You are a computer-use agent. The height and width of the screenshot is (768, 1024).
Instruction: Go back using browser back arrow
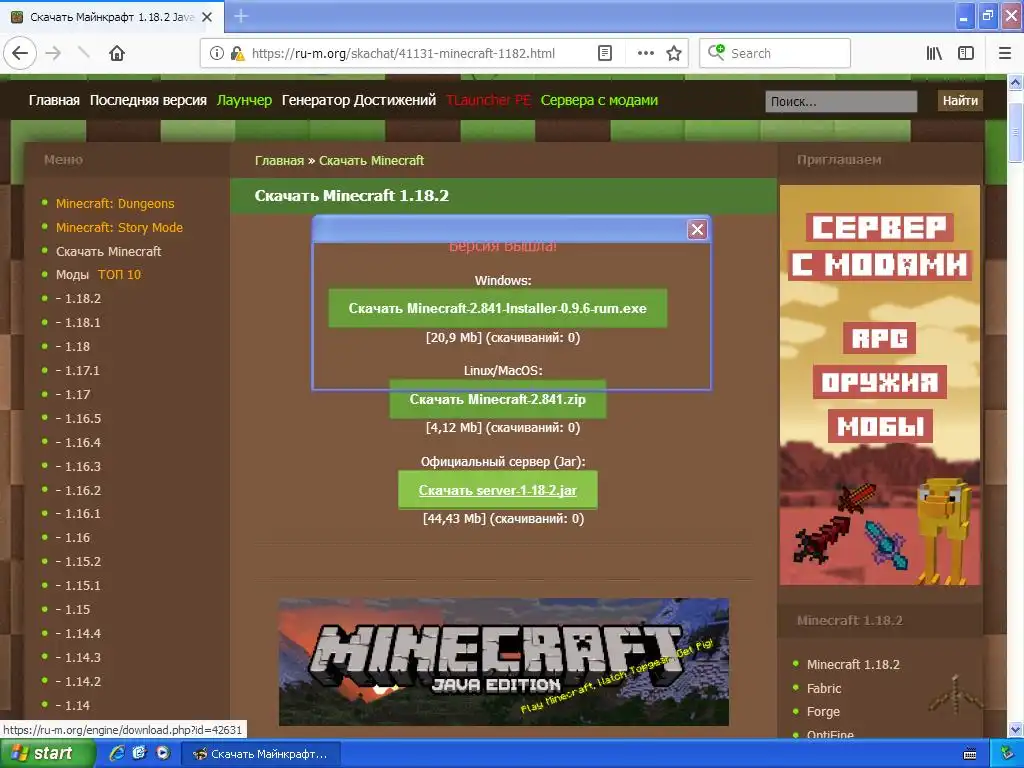tap(20, 54)
